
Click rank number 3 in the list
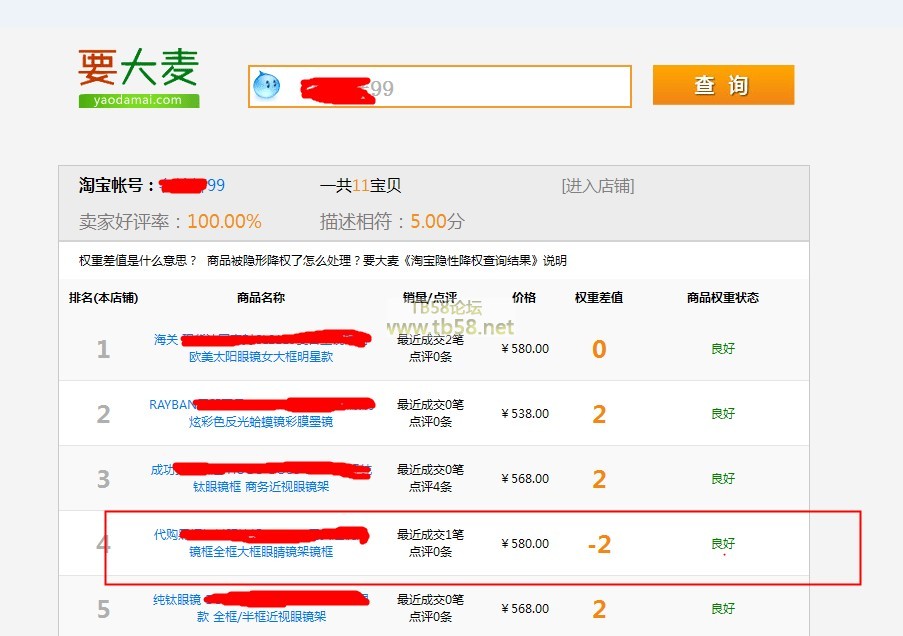[x=103, y=479]
